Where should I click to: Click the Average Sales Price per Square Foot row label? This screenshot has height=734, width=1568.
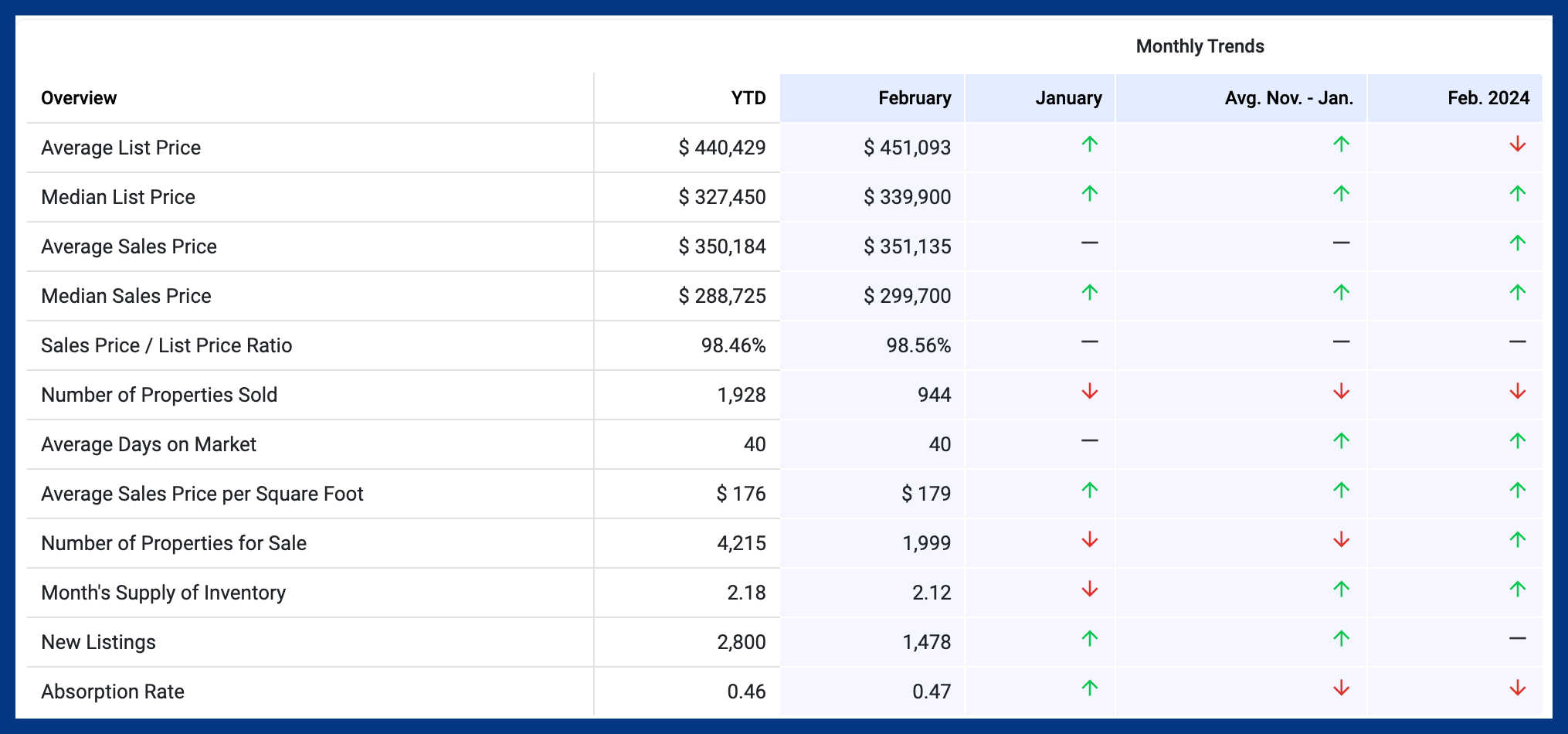[202, 494]
